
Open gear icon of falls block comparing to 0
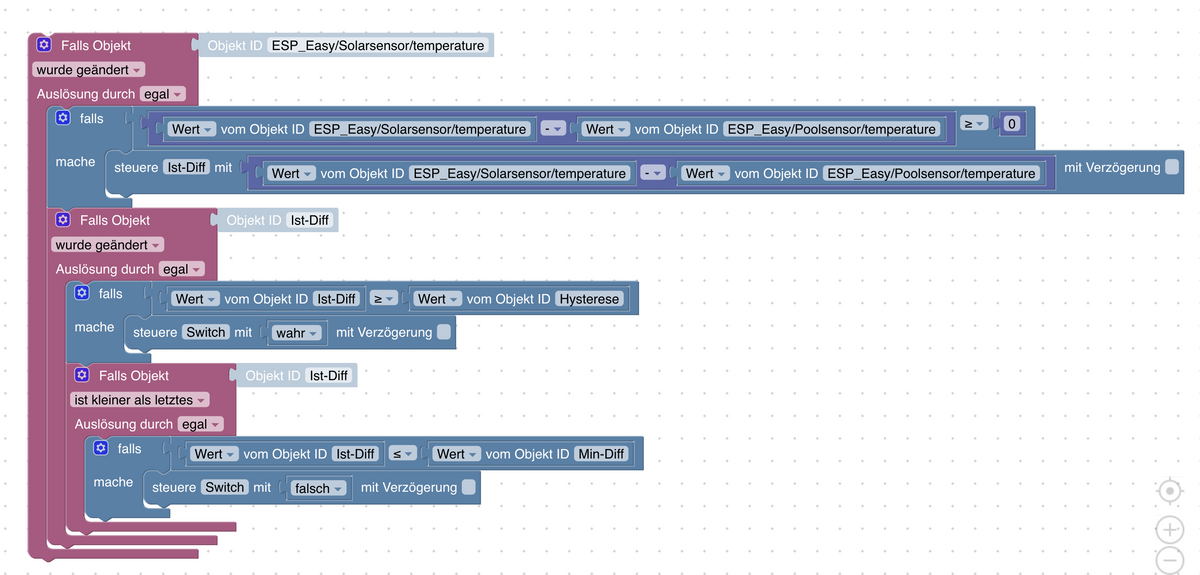pyautogui.click(x=62, y=118)
